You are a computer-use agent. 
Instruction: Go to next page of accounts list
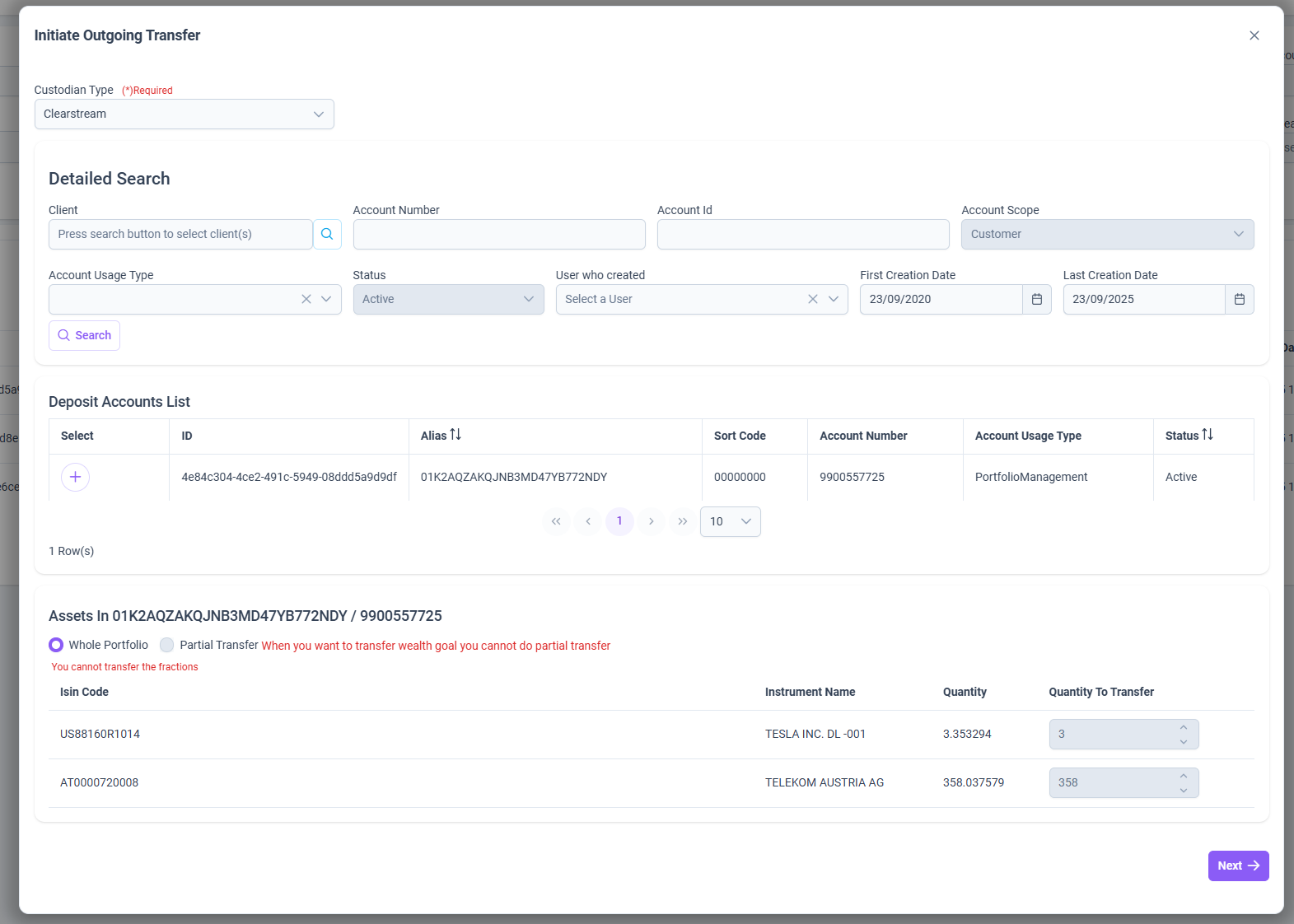(x=652, y=521)
